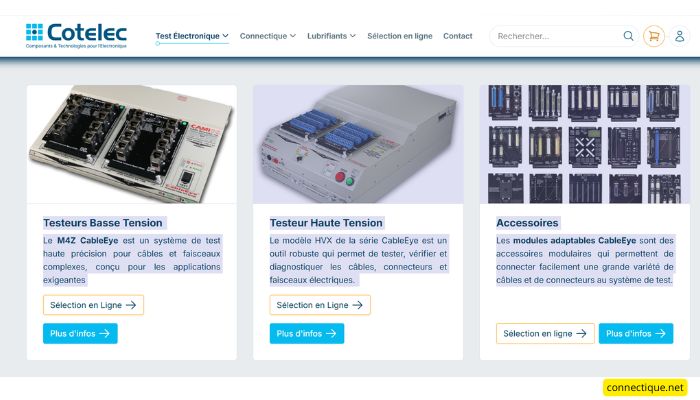Open the Sélection en ligne menu item
The image size is (700, 400).
coord(400,36)
